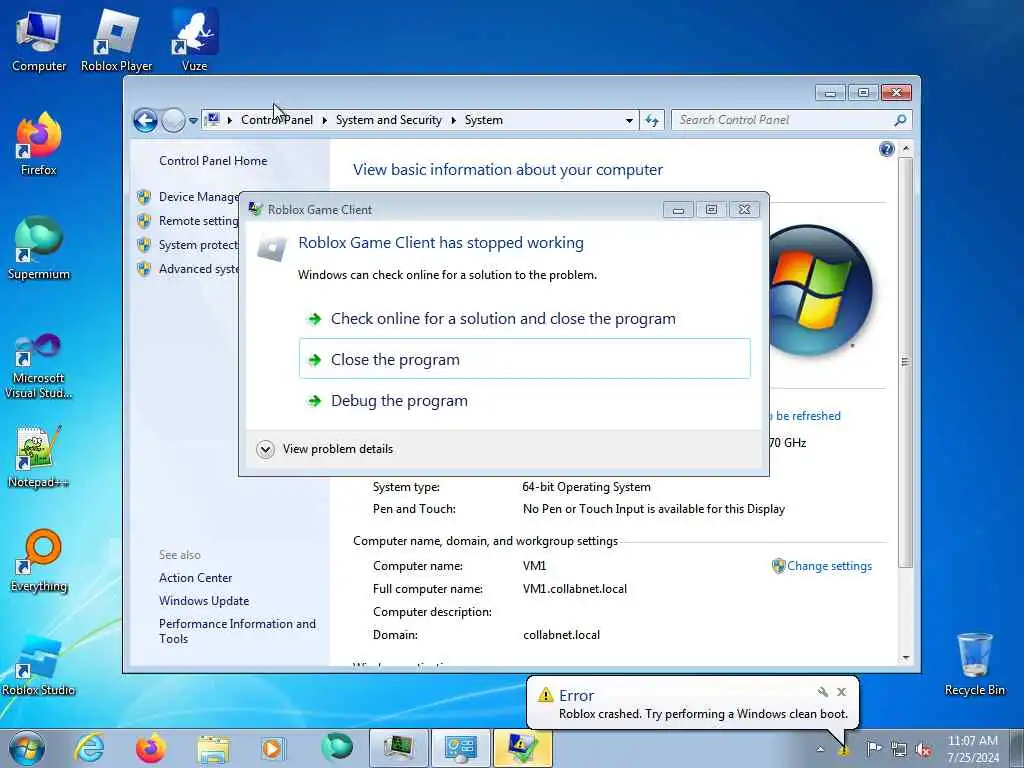Open System protection link

(199, 245)
